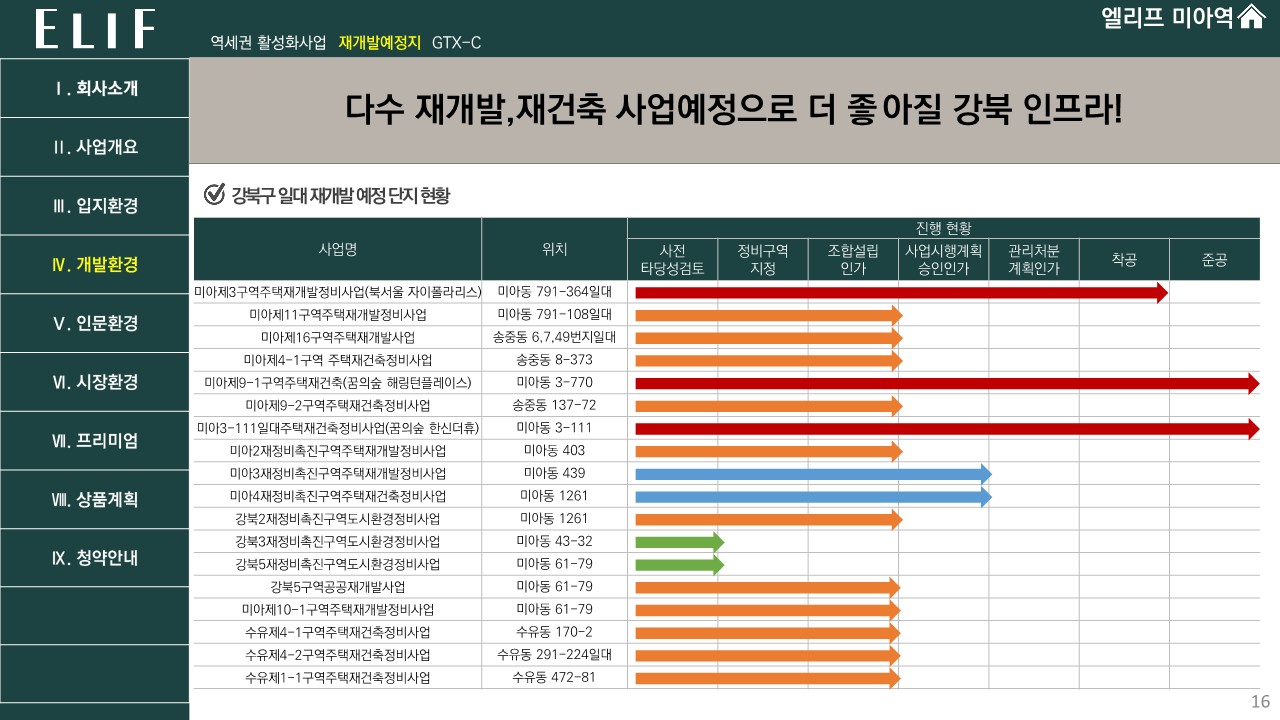Image resolution: width=1280 pixels, height=720 pixels.
Task: Select the highlighted Ⅳ. 개발환경 sidebar item
Action: [x=95, y=265]
